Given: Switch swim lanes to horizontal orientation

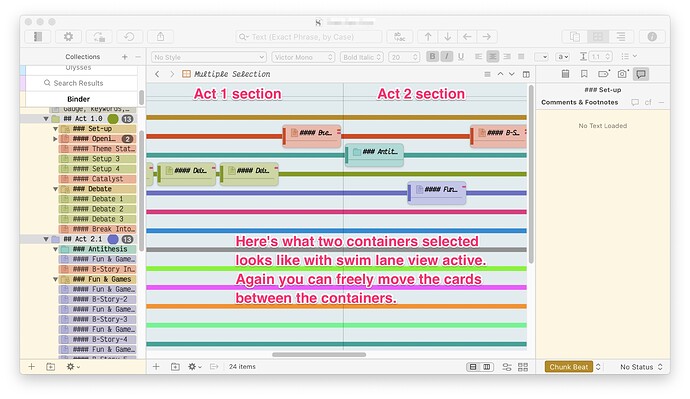Looking at the screenshot, I should [x=473, y=367].
